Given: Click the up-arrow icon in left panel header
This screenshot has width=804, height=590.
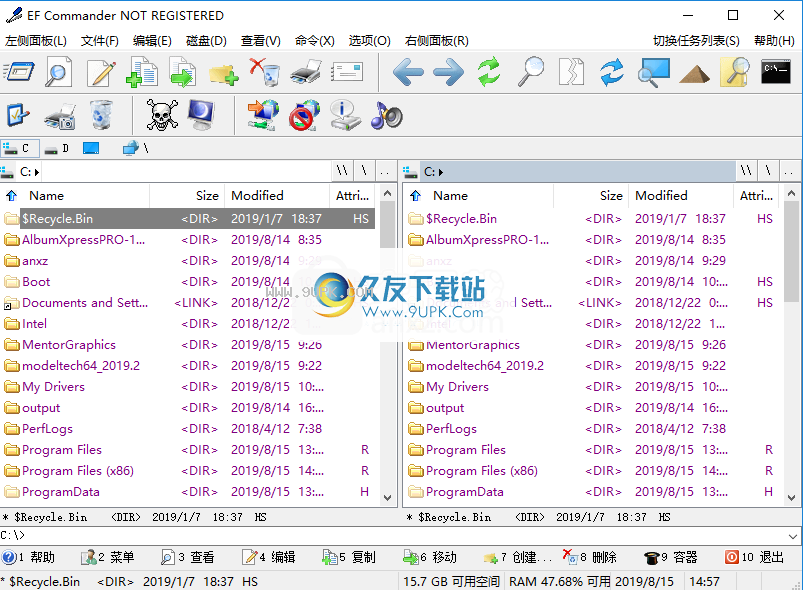Looking at the screenshot, I should pos(12,196).
